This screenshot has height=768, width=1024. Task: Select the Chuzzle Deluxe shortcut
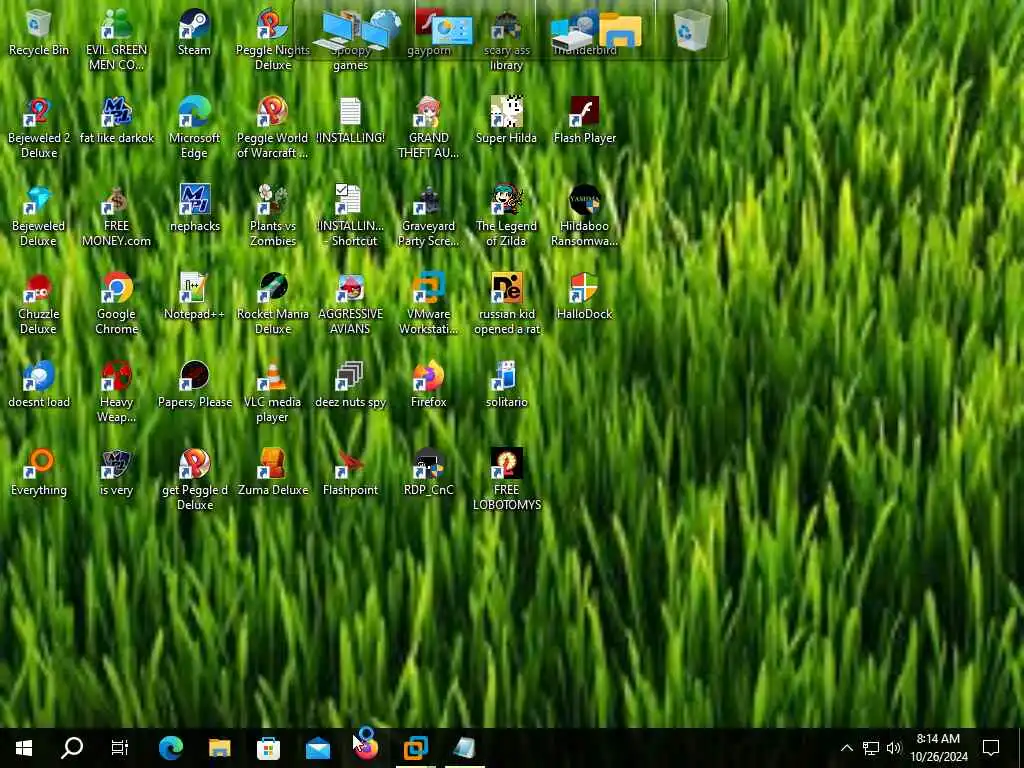point(39,304)
